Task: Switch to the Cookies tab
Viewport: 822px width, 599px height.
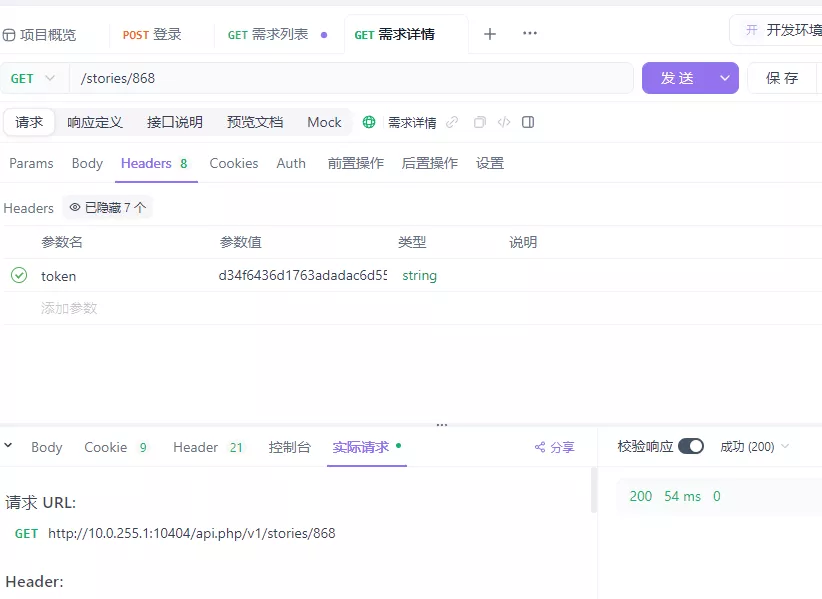Action: click(234, 164)
